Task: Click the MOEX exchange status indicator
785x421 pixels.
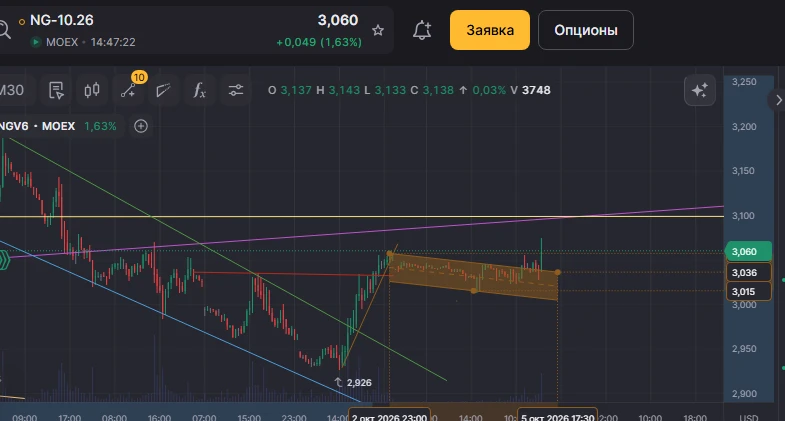Action: [x=36, y=42]
